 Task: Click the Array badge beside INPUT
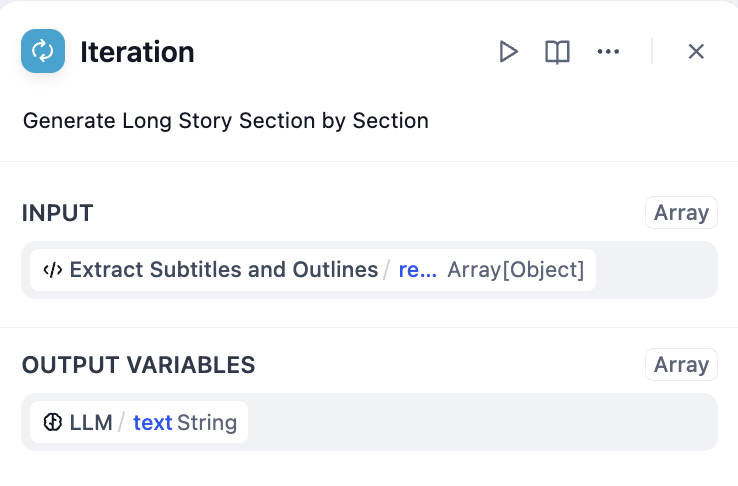pyautogui.click(x=681, y=213)
